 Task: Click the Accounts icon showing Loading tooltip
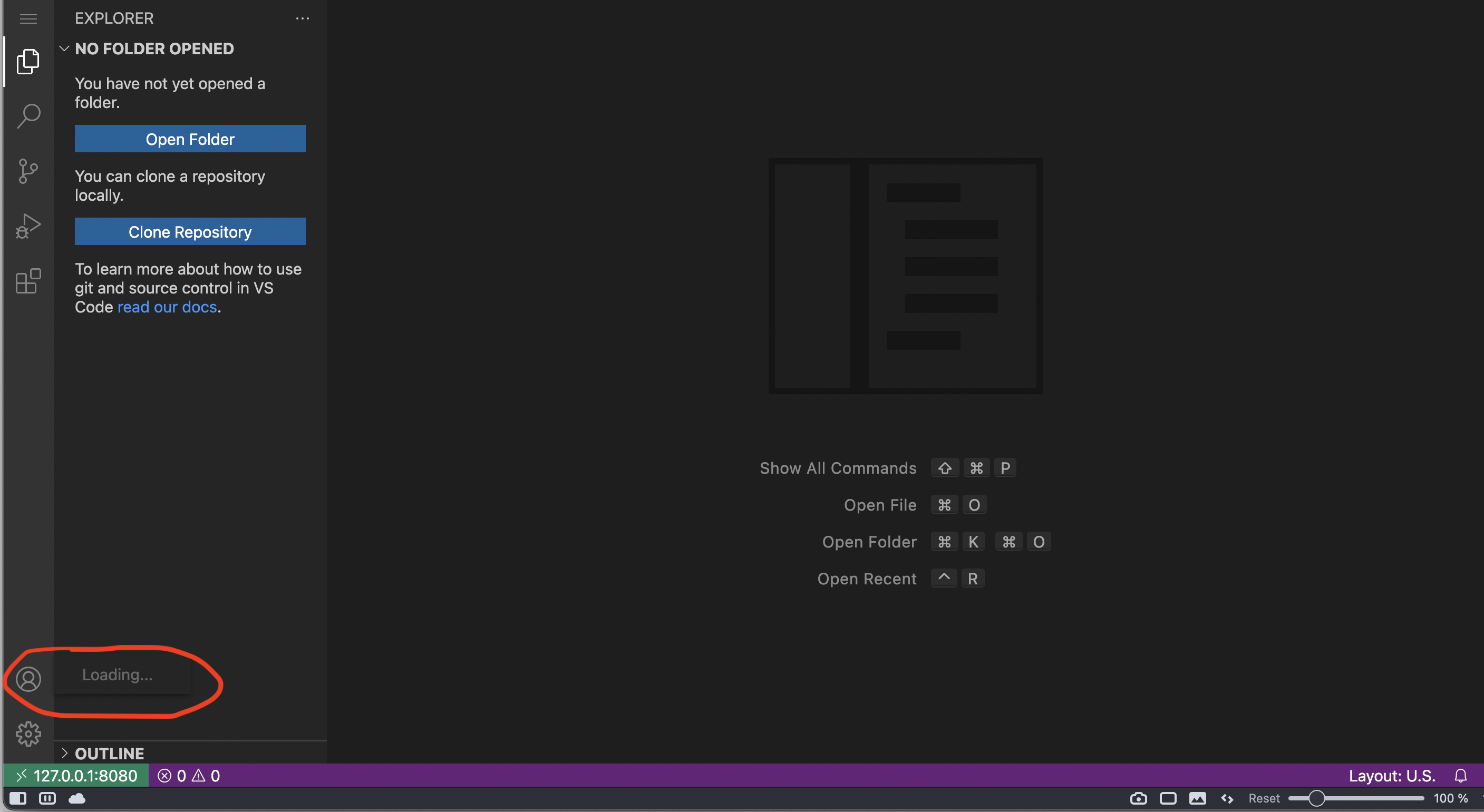pos(27,680)
